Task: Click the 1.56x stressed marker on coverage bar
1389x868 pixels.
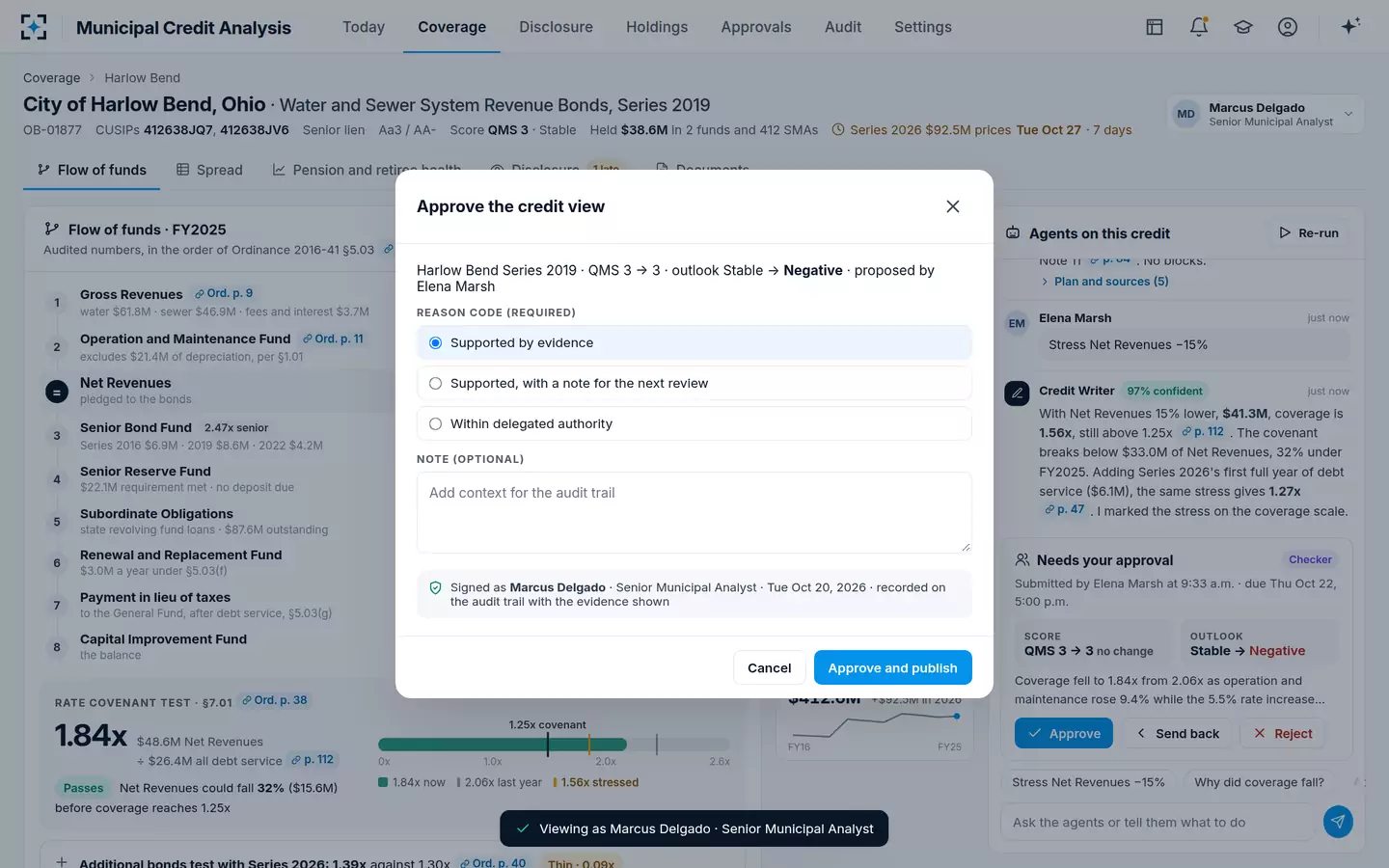Action: coord(589,744)
